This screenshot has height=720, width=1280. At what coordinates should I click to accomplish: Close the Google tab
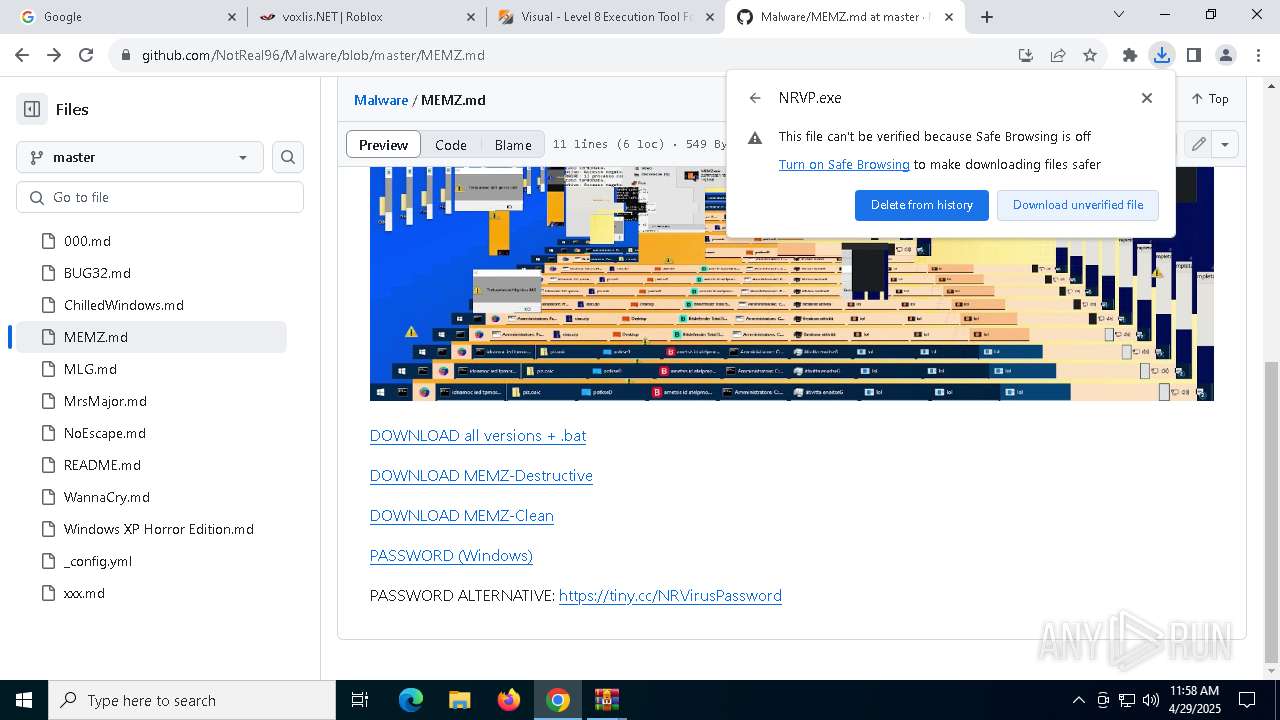click(x=232, y=17)
